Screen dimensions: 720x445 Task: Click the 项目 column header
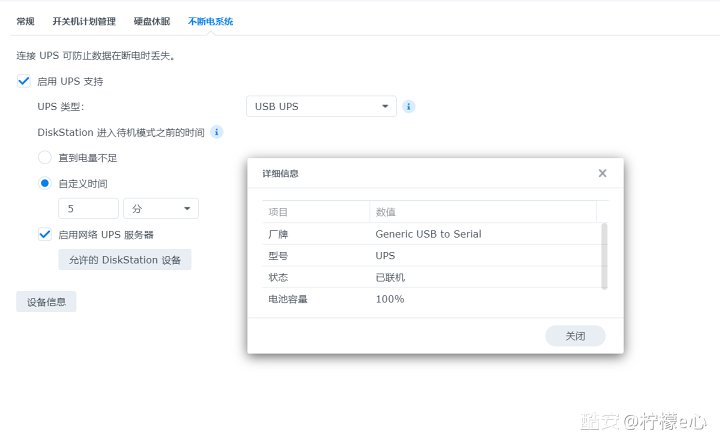point(315,212)
